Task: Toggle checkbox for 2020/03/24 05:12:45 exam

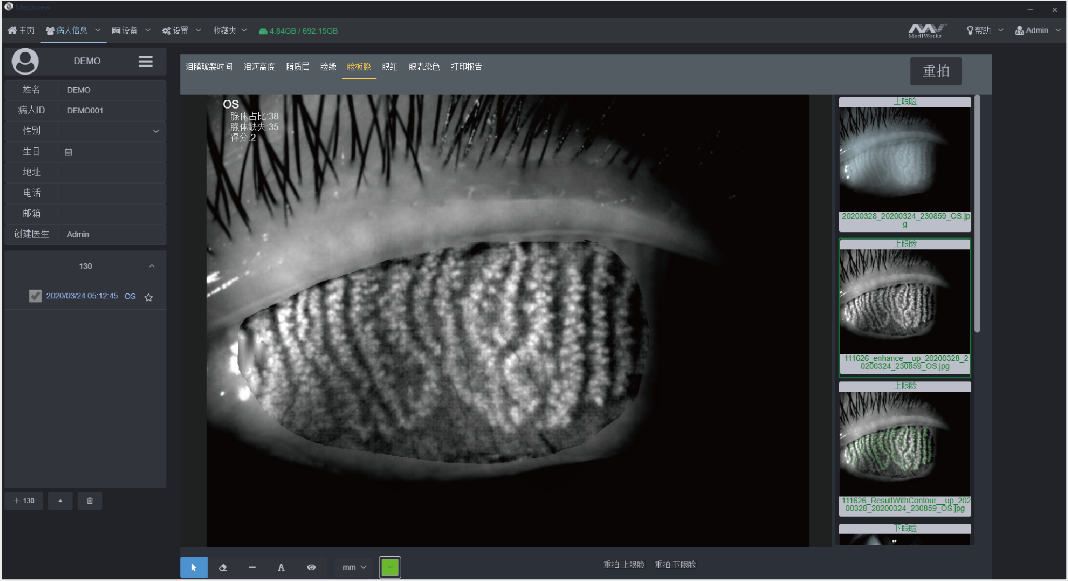Action: (x=35, y=296)
